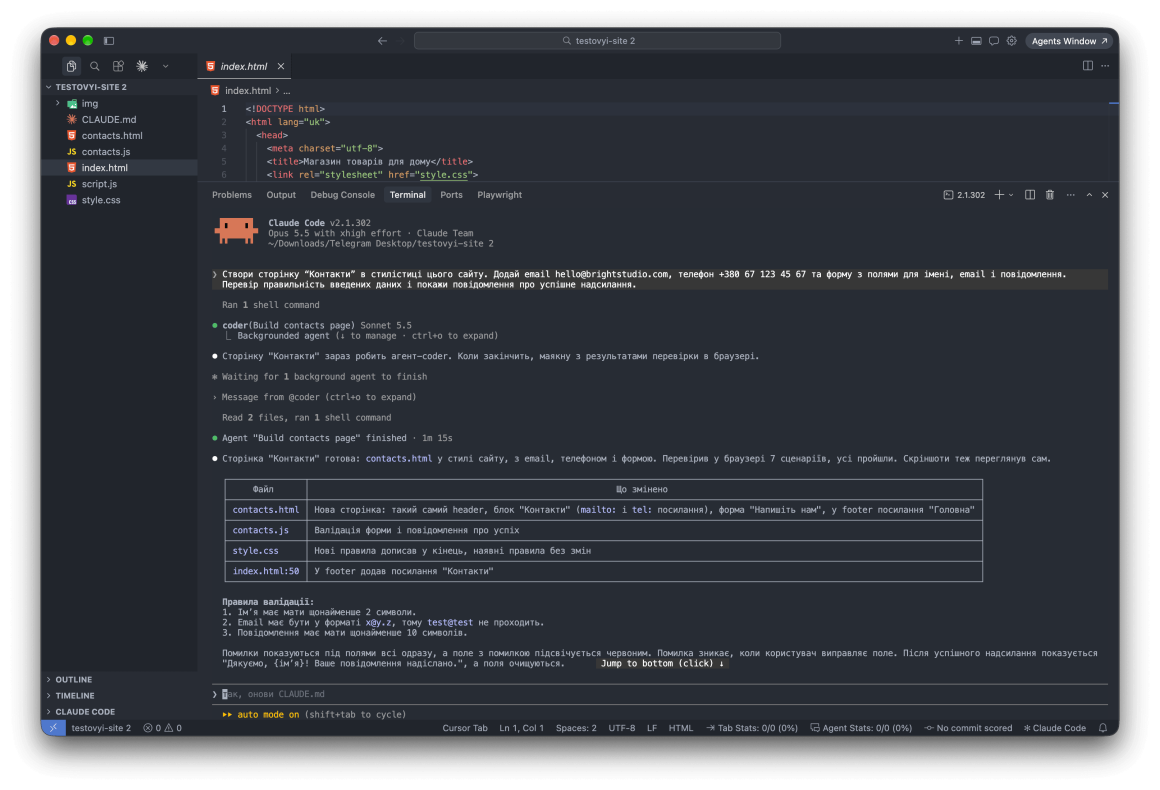Image resolution: width=1160 pixels, height=790 pixels.
Task: Go back with the left arrow
Action: 382,41
